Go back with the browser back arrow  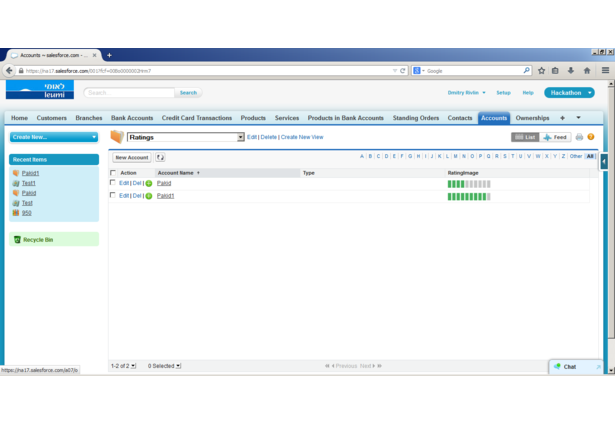9,71
